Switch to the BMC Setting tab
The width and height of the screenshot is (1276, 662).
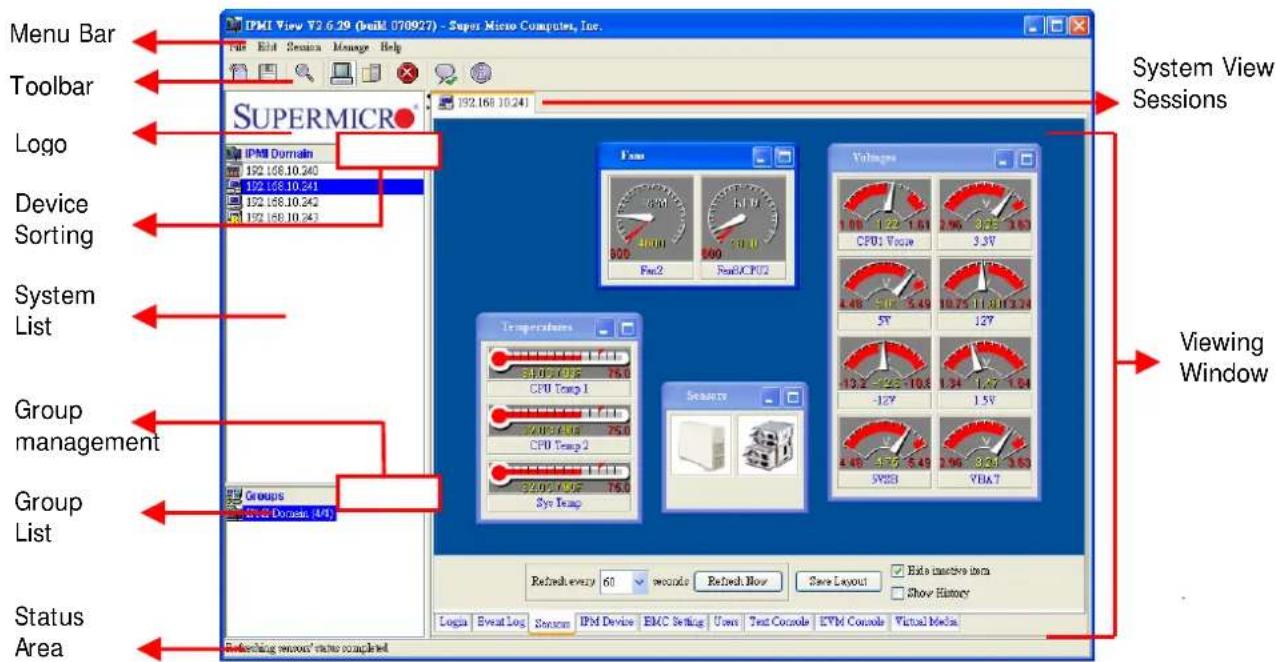(674, 621)
